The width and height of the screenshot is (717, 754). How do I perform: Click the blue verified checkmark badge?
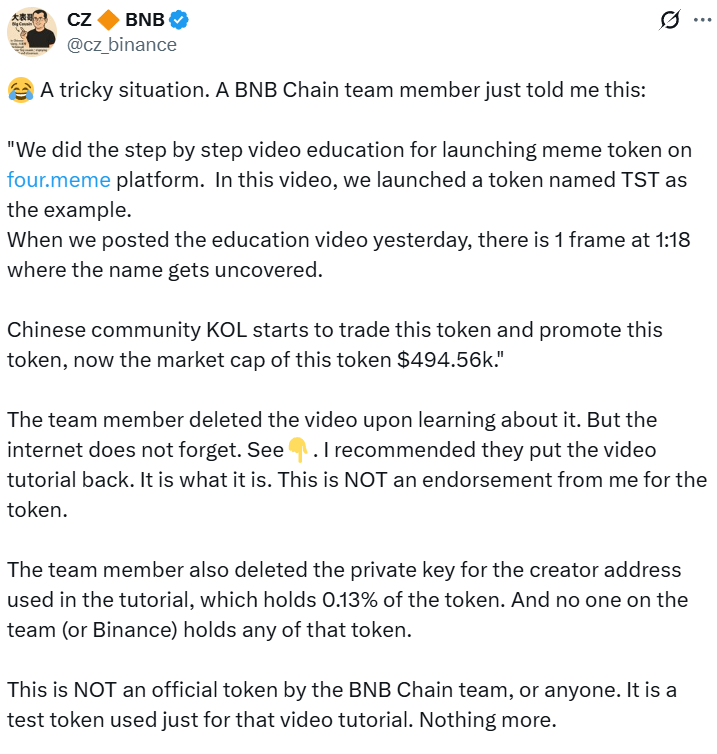point(181,20)
